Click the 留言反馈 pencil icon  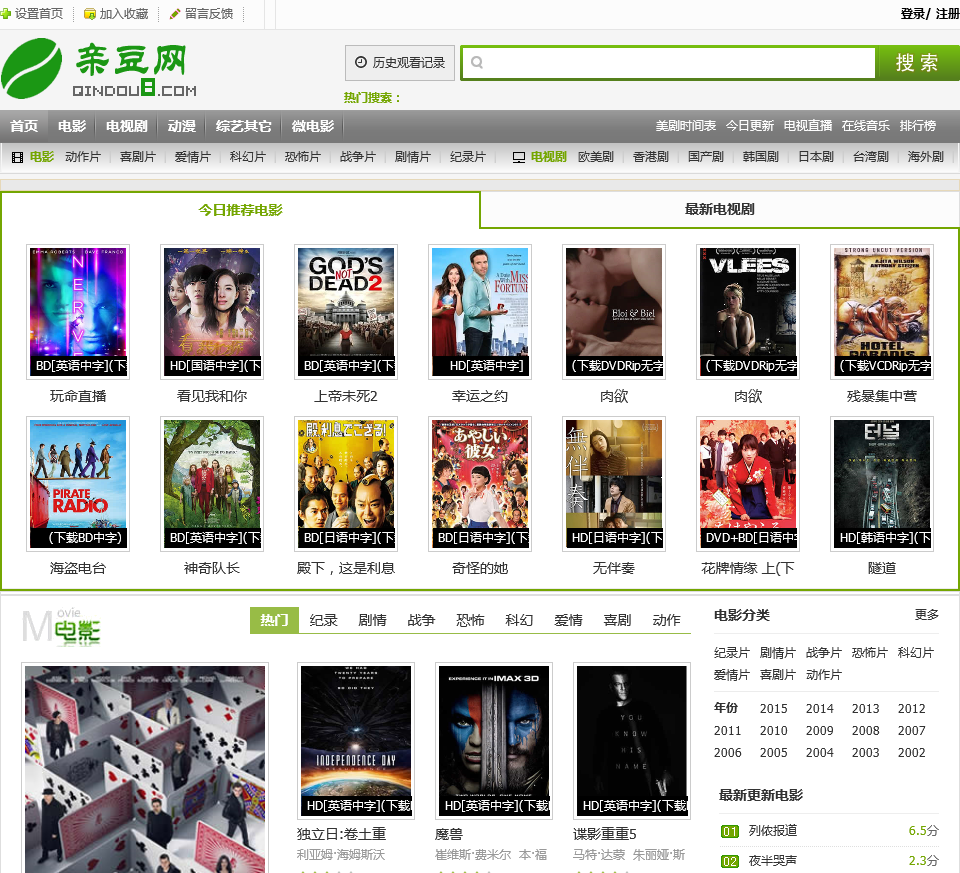click(x=174, y=13)
